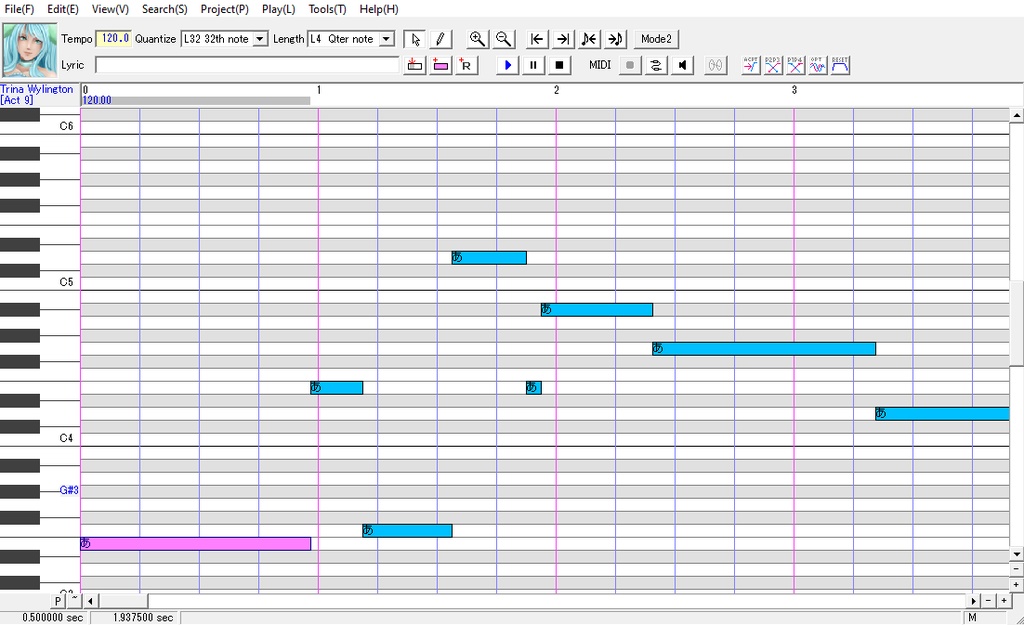The width and height of the screenshot is (1024, 625).
Task: Click the greyed-out double oval icon
Action: point(716,65)
